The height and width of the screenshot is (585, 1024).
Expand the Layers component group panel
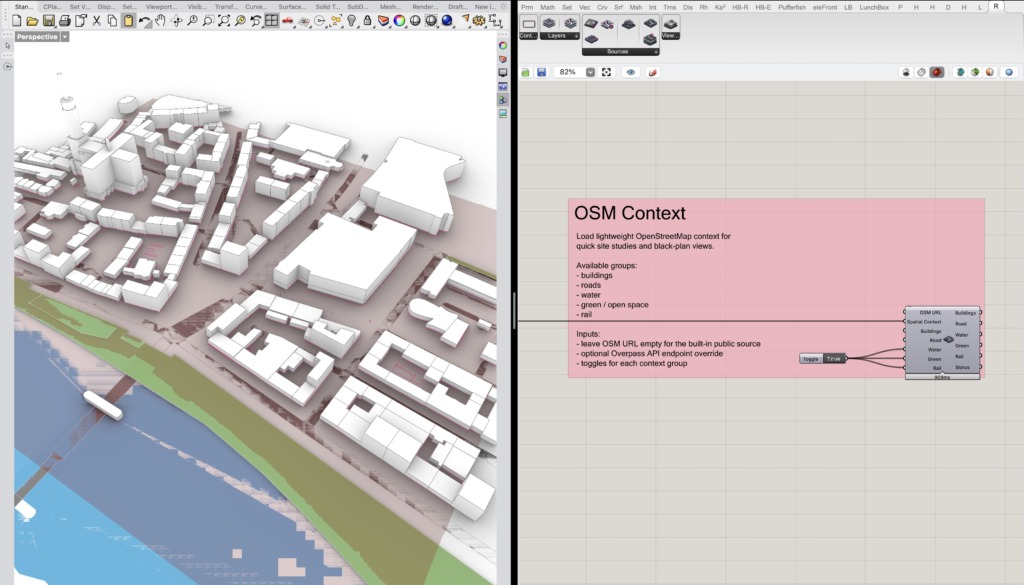[576, 37]
